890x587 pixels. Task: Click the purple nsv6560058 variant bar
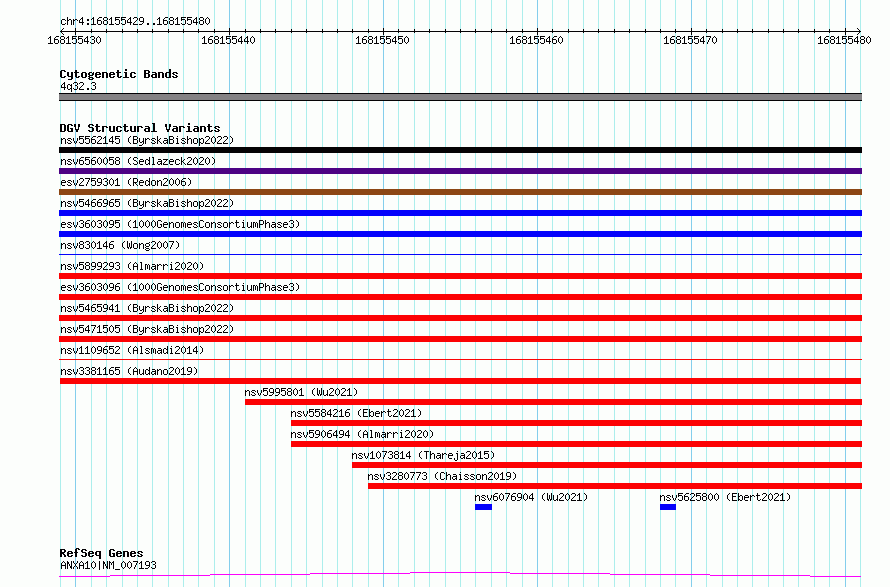pyautogui.click(x=460, y=171)
